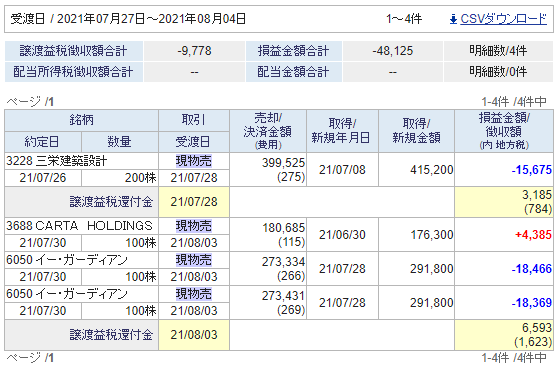Click the 約定日 column header
Image resolution: width=560 pixels, height=373 pixels.
click(43, 142)
